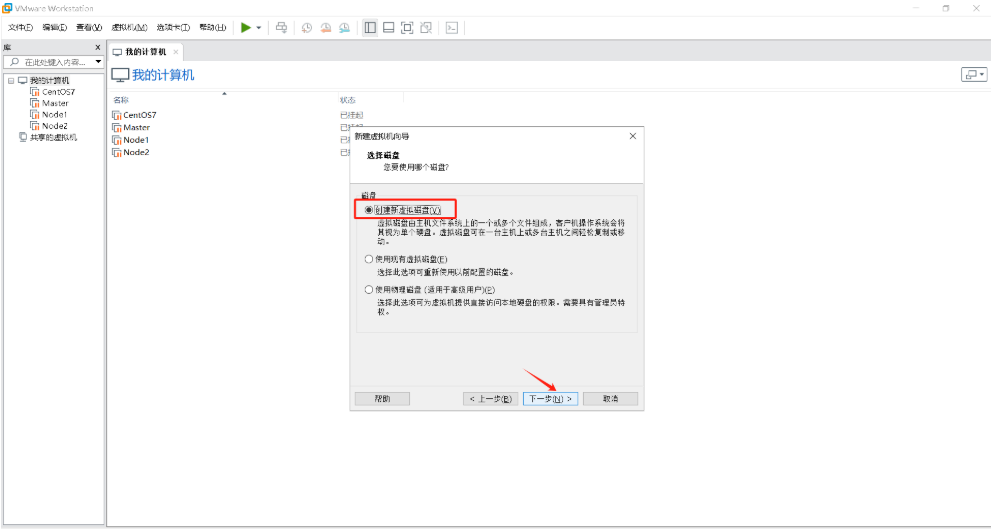
Task: Click the CentOS7 VM icon in list
Action: pyautogui.click(x=116, y=115)
